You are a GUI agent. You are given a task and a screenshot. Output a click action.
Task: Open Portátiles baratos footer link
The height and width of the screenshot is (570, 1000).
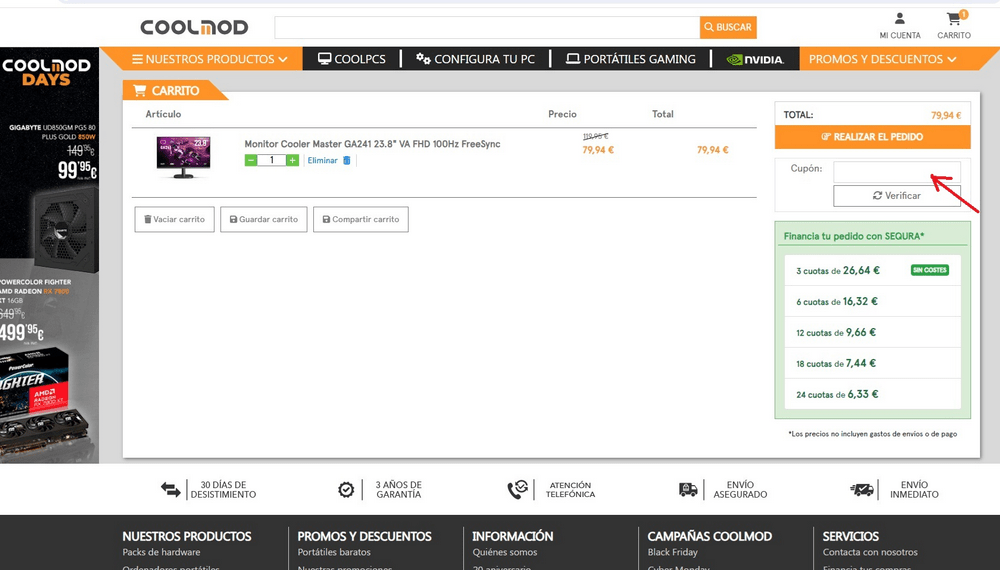[334, 552]
